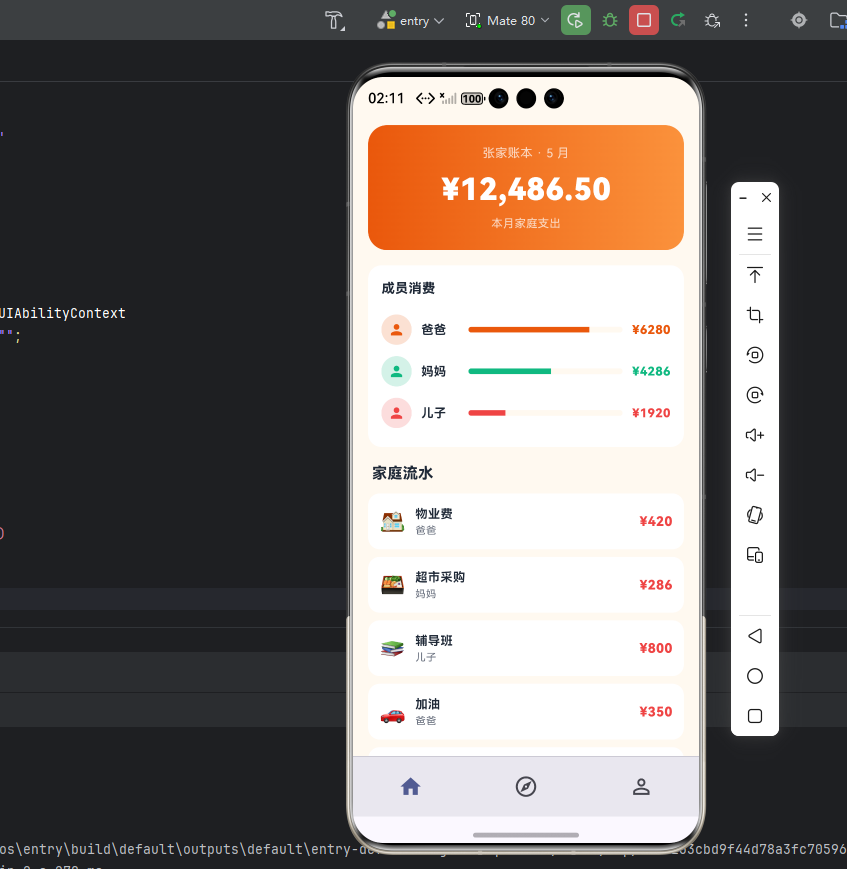Click the 爸爸 orange spending progress bar
847x869 pixels.
click(545, 330)
